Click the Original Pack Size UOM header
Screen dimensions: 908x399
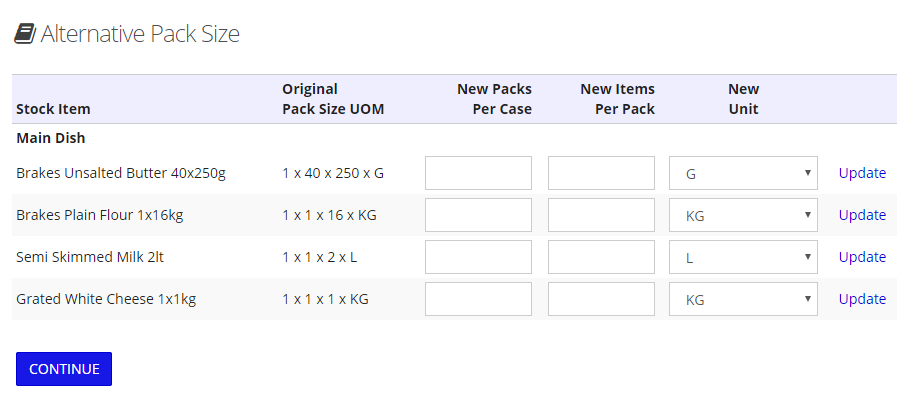pyautogui.click(x=333, y=99)
